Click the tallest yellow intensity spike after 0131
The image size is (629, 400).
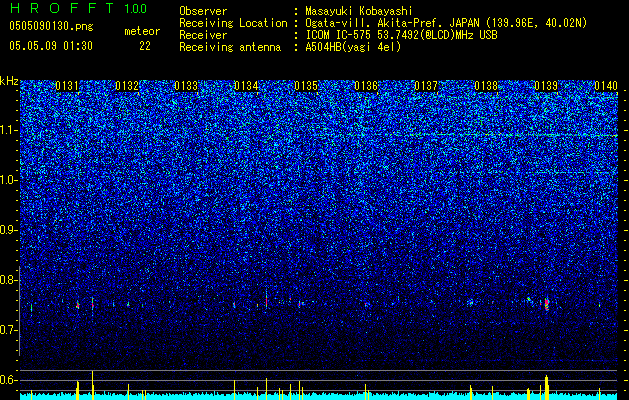coord(93,385)
